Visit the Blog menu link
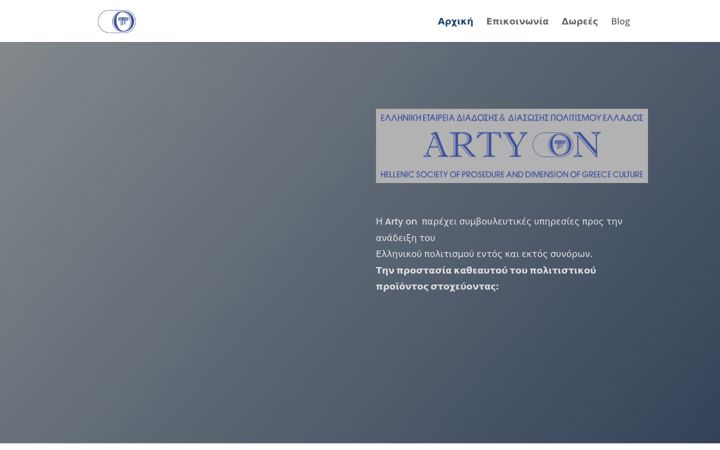The width and height of the screenshot is (720, 450). pyautogui.click(x=620, y=21)
